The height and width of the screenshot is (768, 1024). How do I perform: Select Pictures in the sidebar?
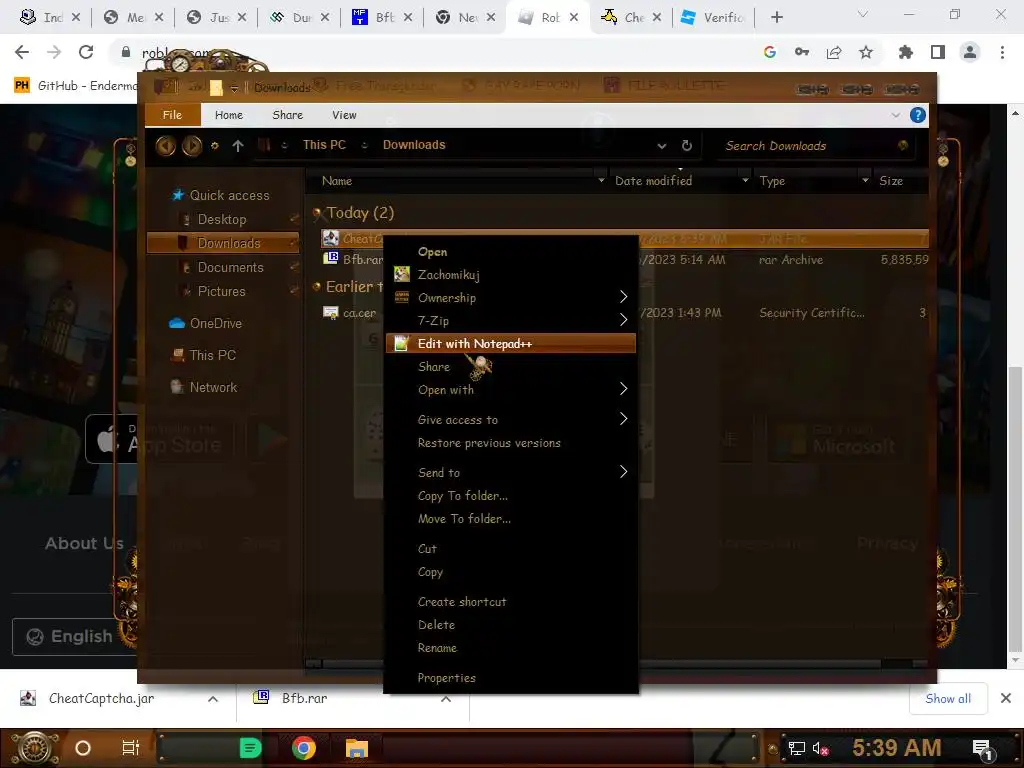221,291
